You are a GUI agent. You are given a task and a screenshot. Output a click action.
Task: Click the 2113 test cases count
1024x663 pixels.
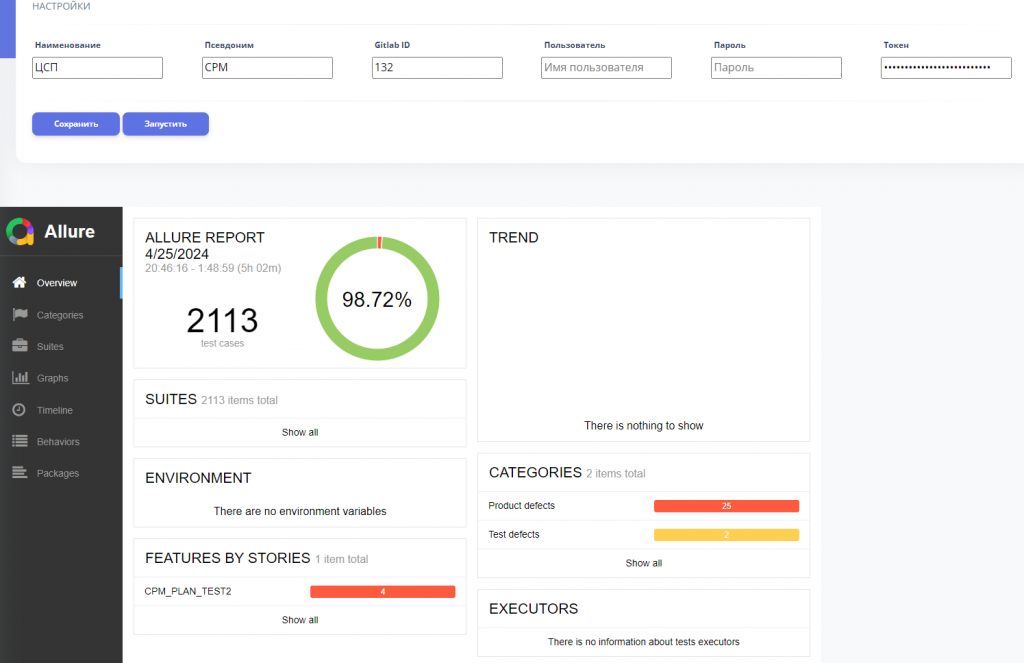click(222, 321)
